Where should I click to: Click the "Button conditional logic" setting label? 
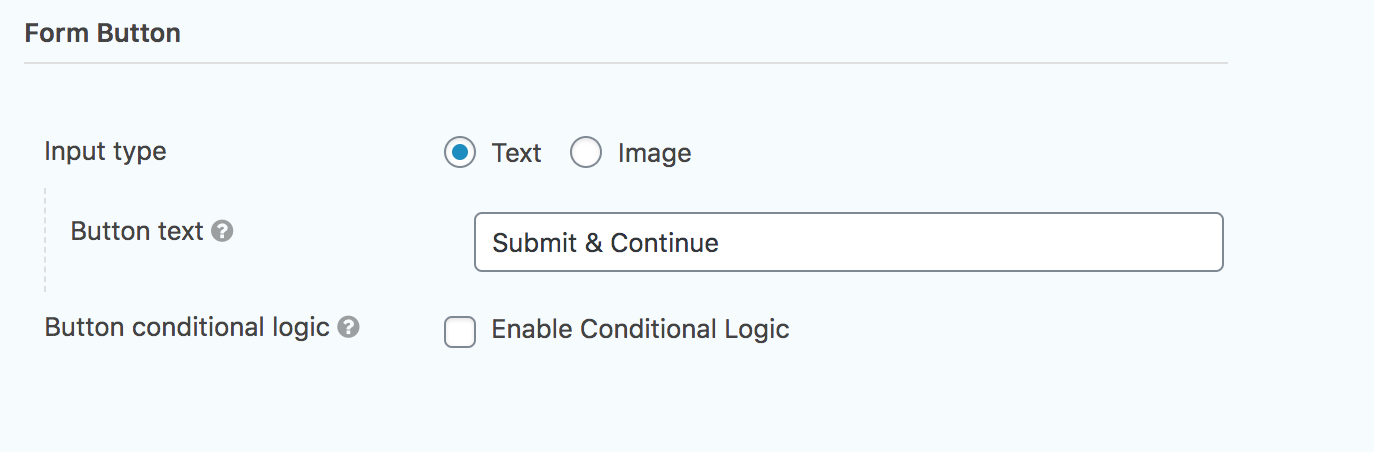click(187, 327)
